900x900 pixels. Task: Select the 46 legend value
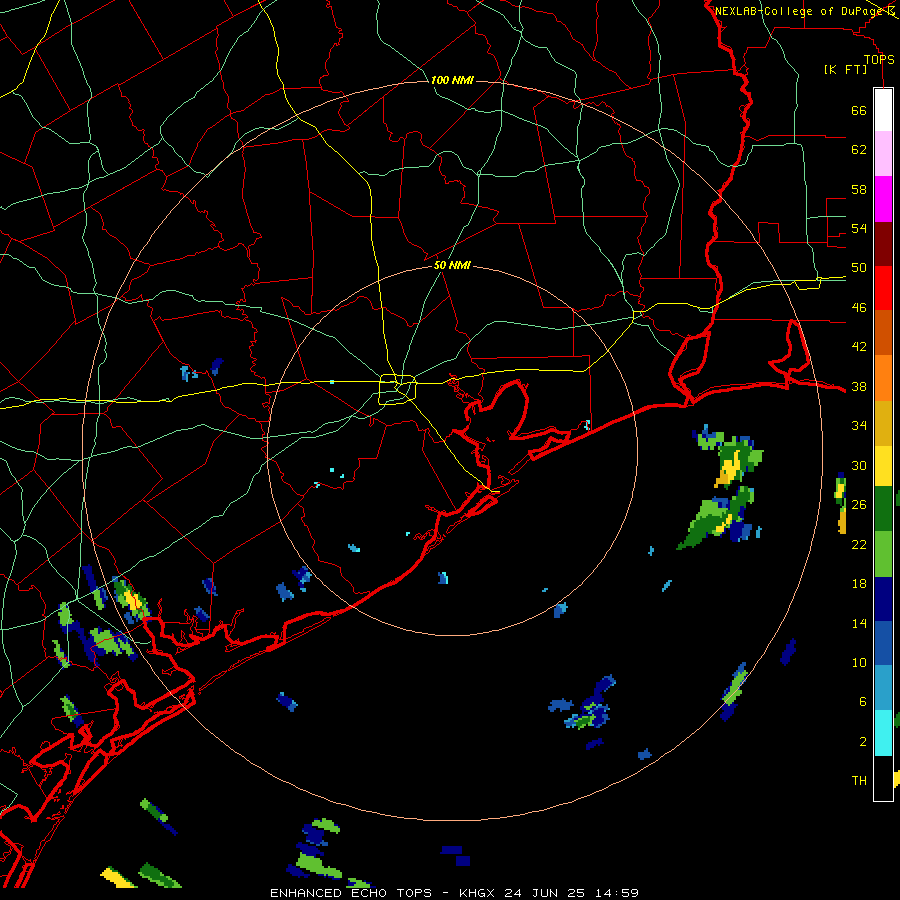859,307
